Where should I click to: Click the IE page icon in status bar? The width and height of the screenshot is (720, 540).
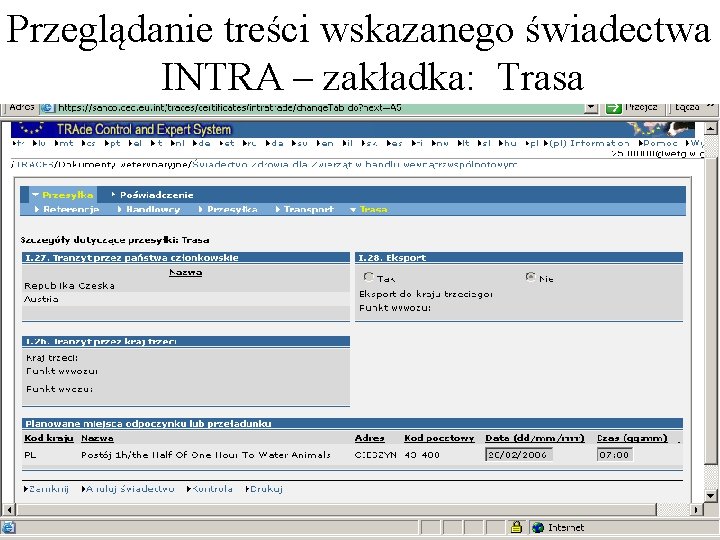pos(8,527)
